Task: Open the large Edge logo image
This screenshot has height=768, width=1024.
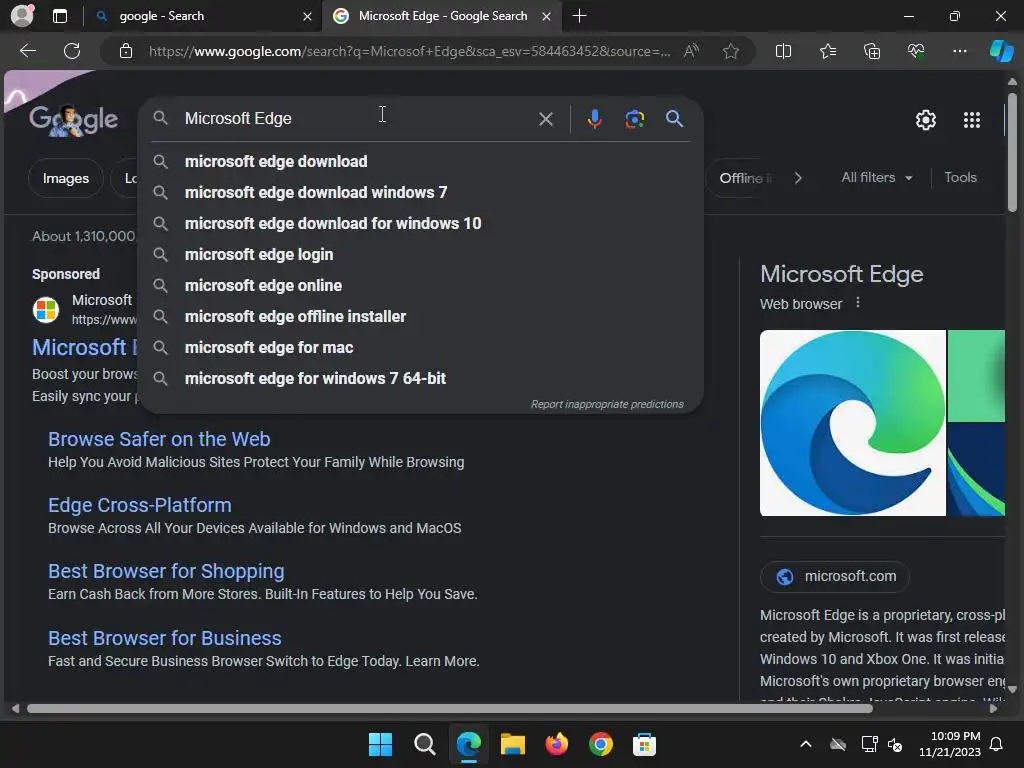Action: click(852, 423)
